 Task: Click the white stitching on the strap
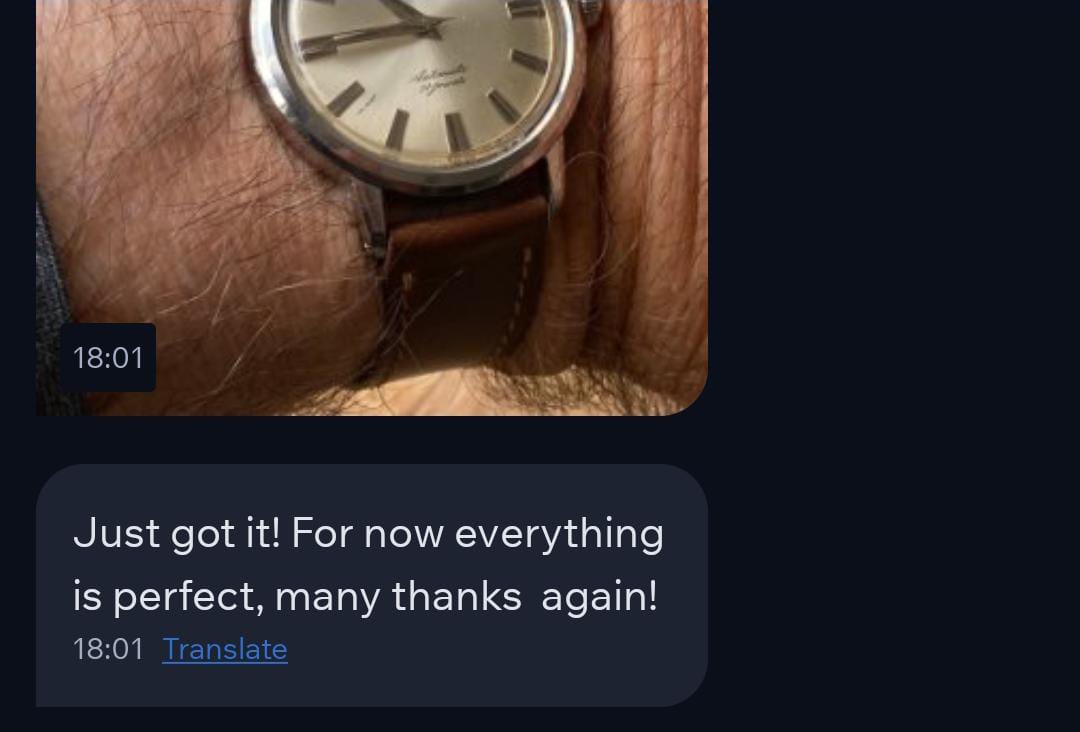click(x=518, y=301)
